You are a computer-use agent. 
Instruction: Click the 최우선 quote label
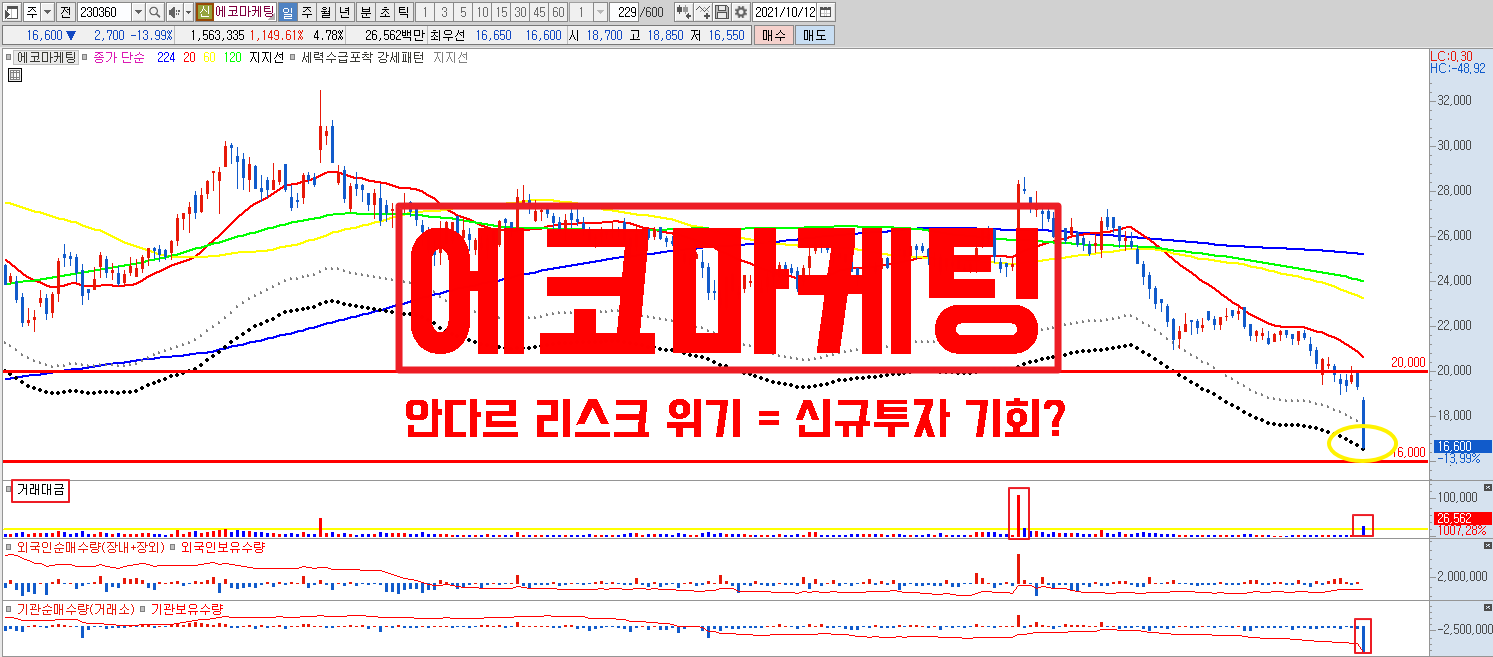coord(447,36)
